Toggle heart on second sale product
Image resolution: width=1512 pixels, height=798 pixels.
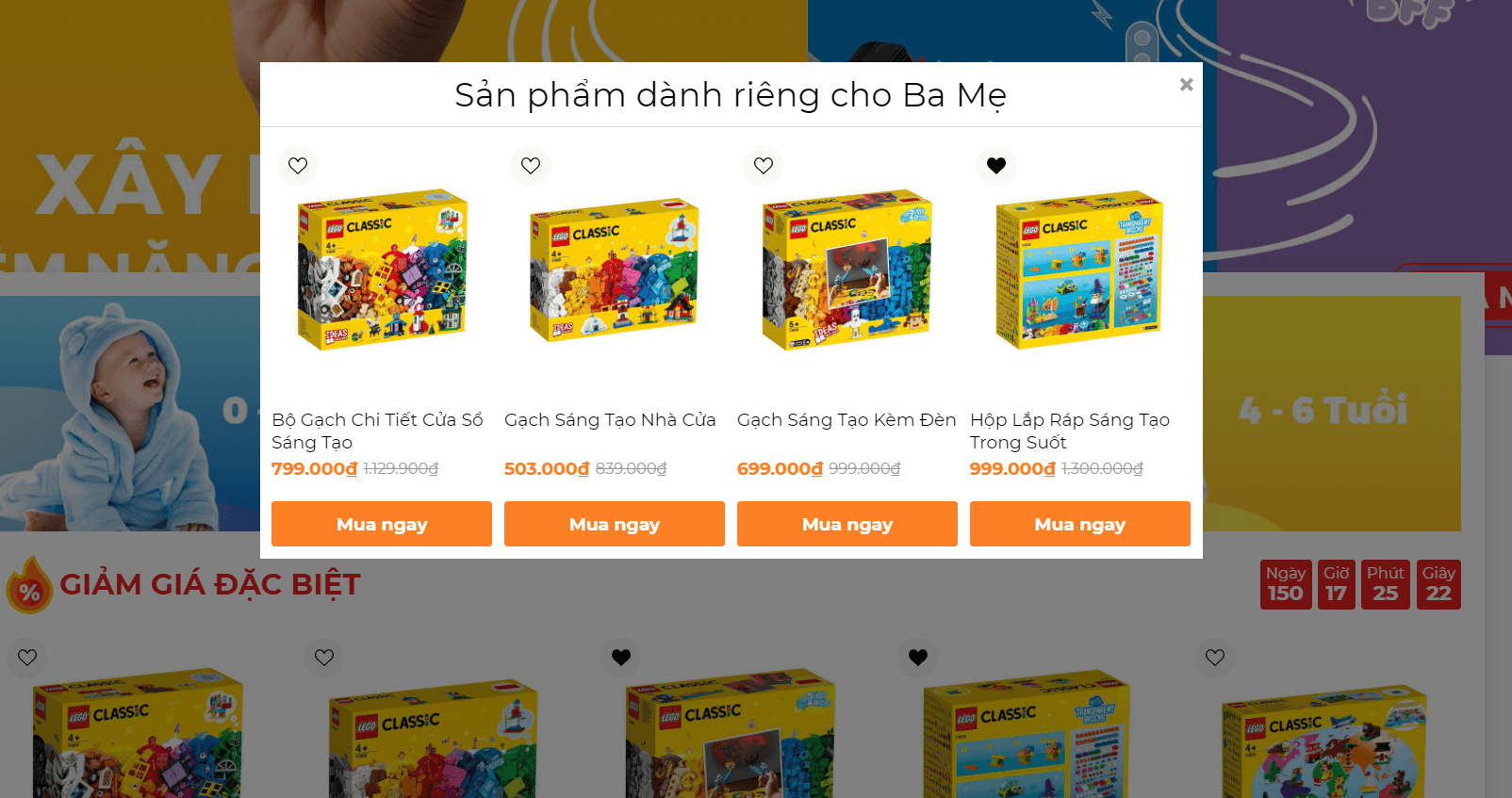[324, 658]
